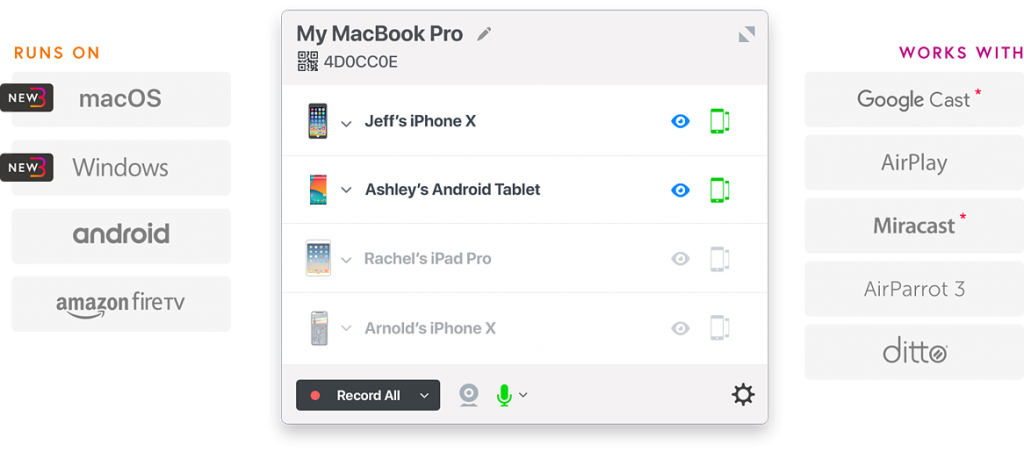
Task: Click the Google Cast tile
Action: [914, 99]
